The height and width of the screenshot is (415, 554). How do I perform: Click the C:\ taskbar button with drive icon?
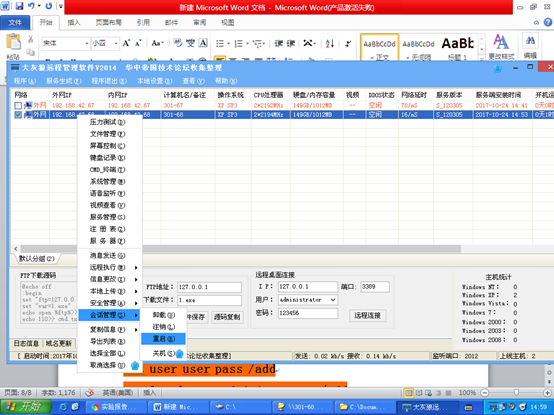[240, 407]
